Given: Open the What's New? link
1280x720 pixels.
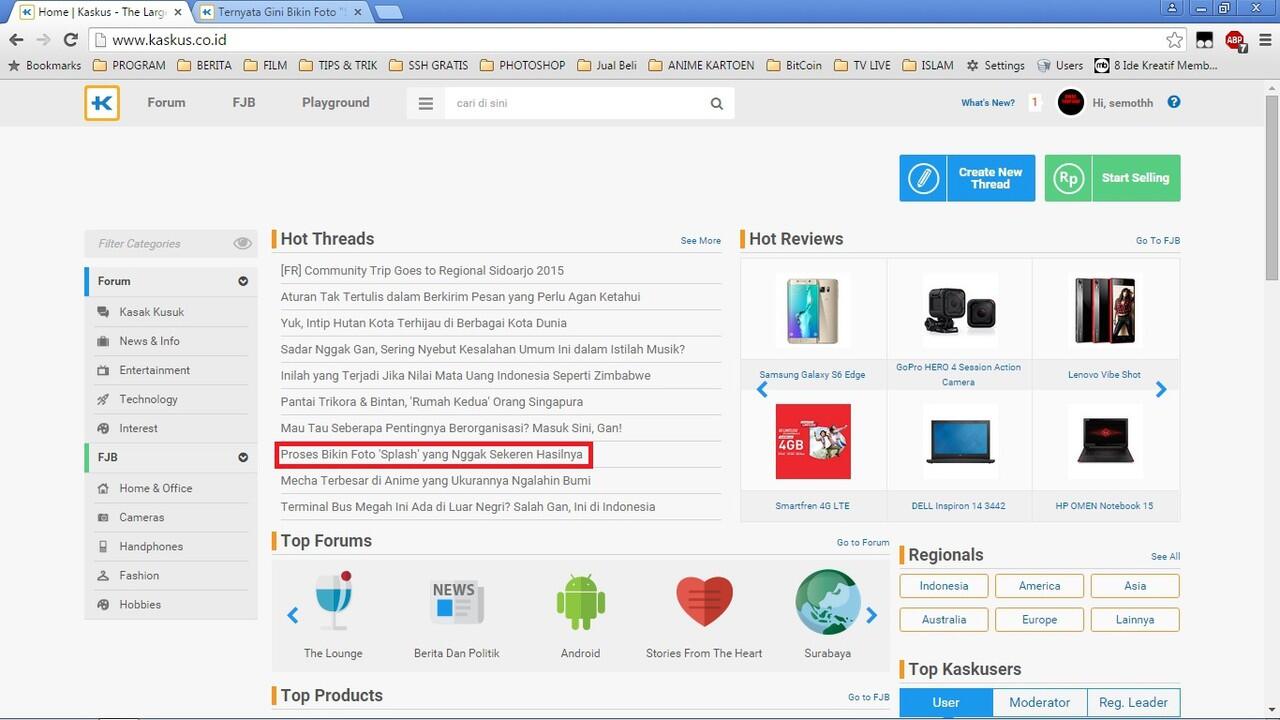Looking at the screenshot, I should (988, 103).
